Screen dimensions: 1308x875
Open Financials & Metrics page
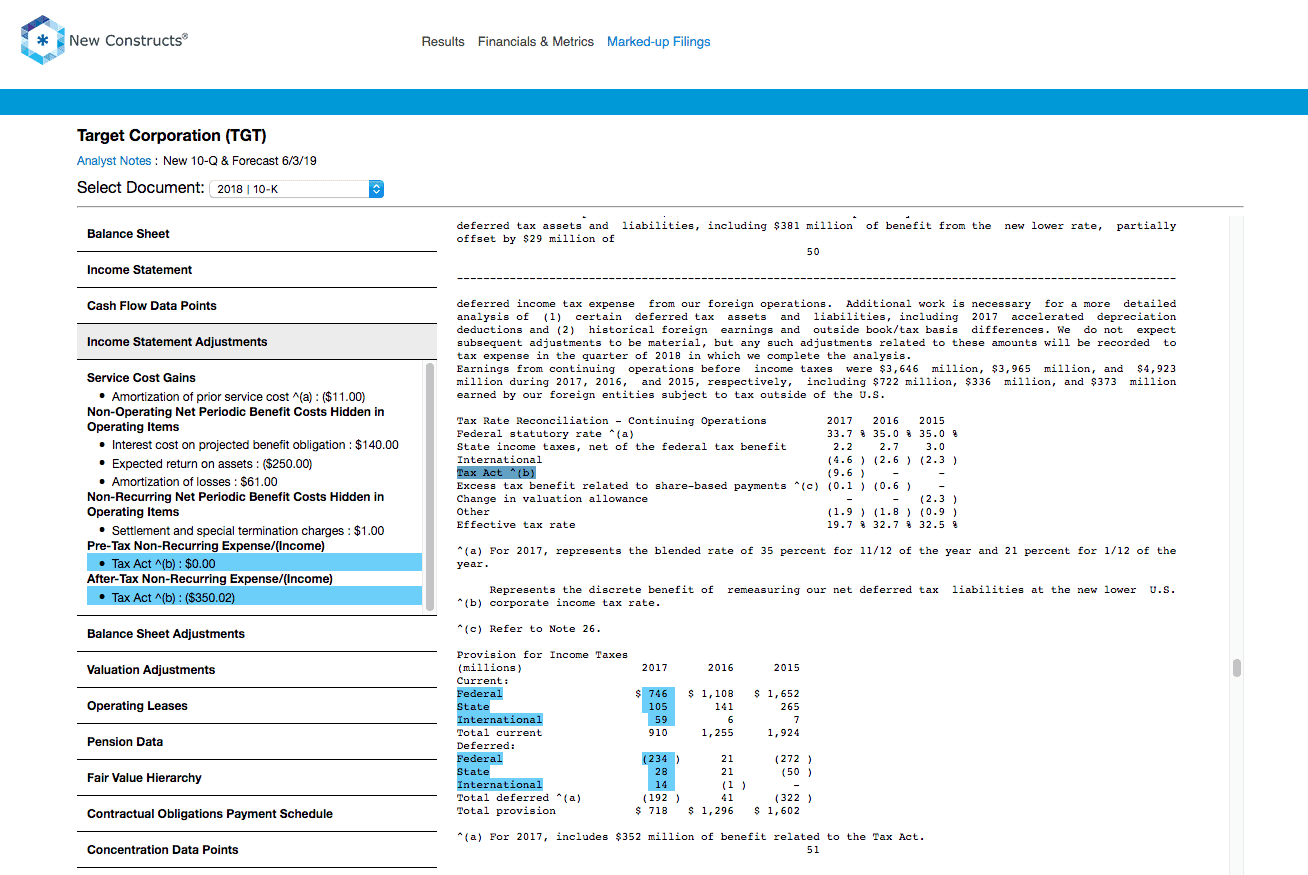pyautogui.click(x=536, y=42)
